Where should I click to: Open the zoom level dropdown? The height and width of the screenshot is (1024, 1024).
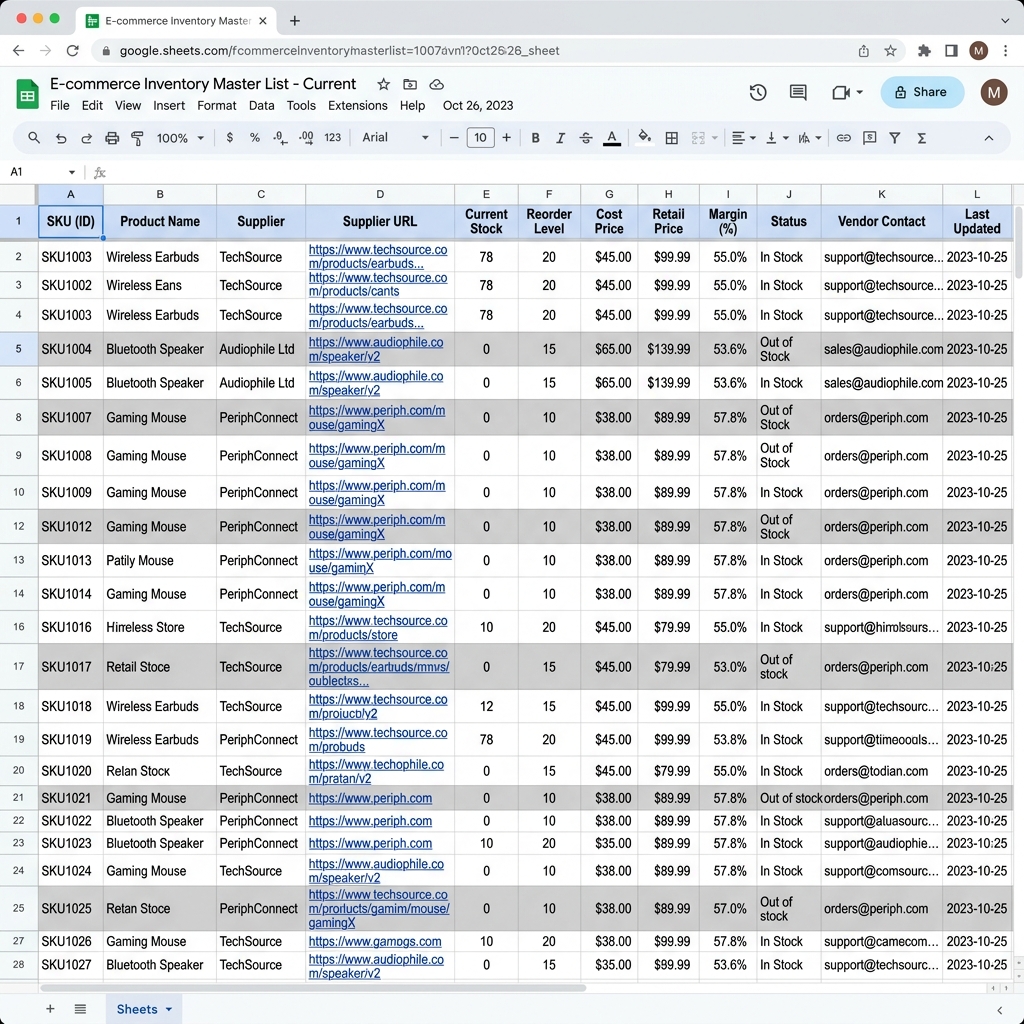[180, 138]
